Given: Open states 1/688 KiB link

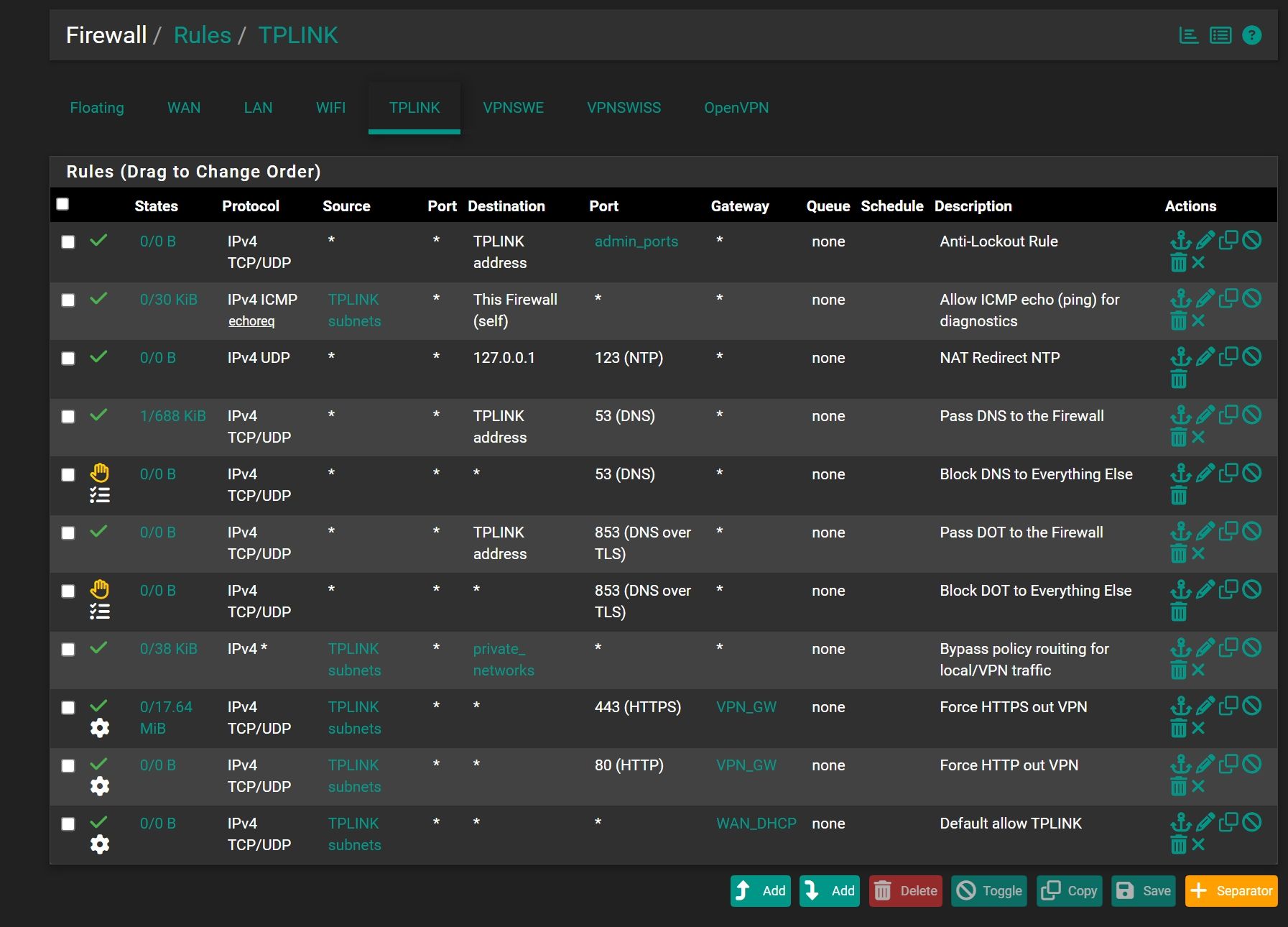Looking at the screenshot, I should [x=173, y=416].
